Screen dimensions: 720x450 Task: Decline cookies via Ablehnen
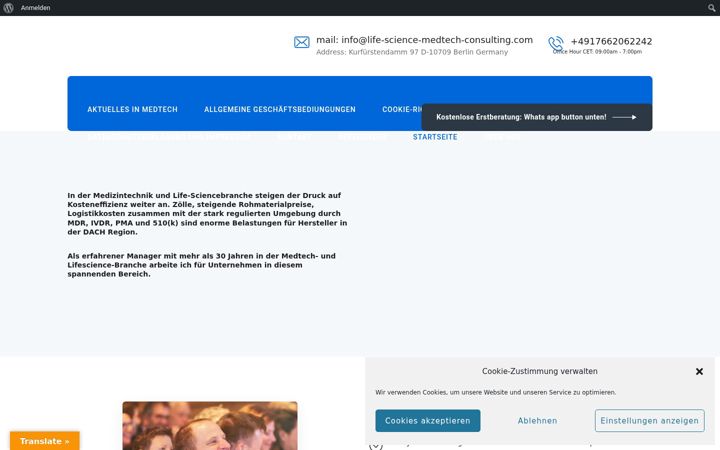pos(537,421)
